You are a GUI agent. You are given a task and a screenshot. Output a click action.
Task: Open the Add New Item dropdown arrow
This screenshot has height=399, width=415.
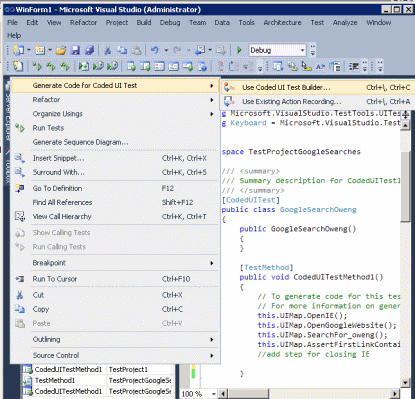pos(50,50)
